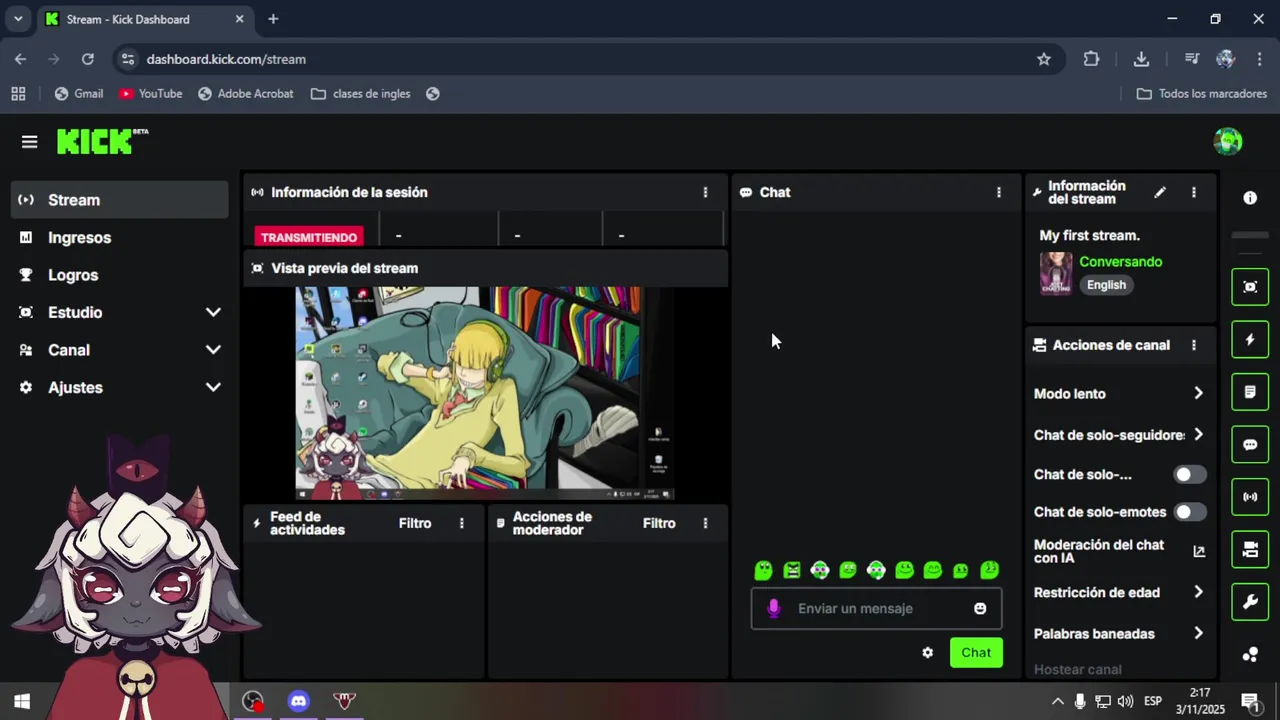The image size is (1280, 720).
Task: Toggle the camera widget icon in right rail
Action: (1250, 549)
